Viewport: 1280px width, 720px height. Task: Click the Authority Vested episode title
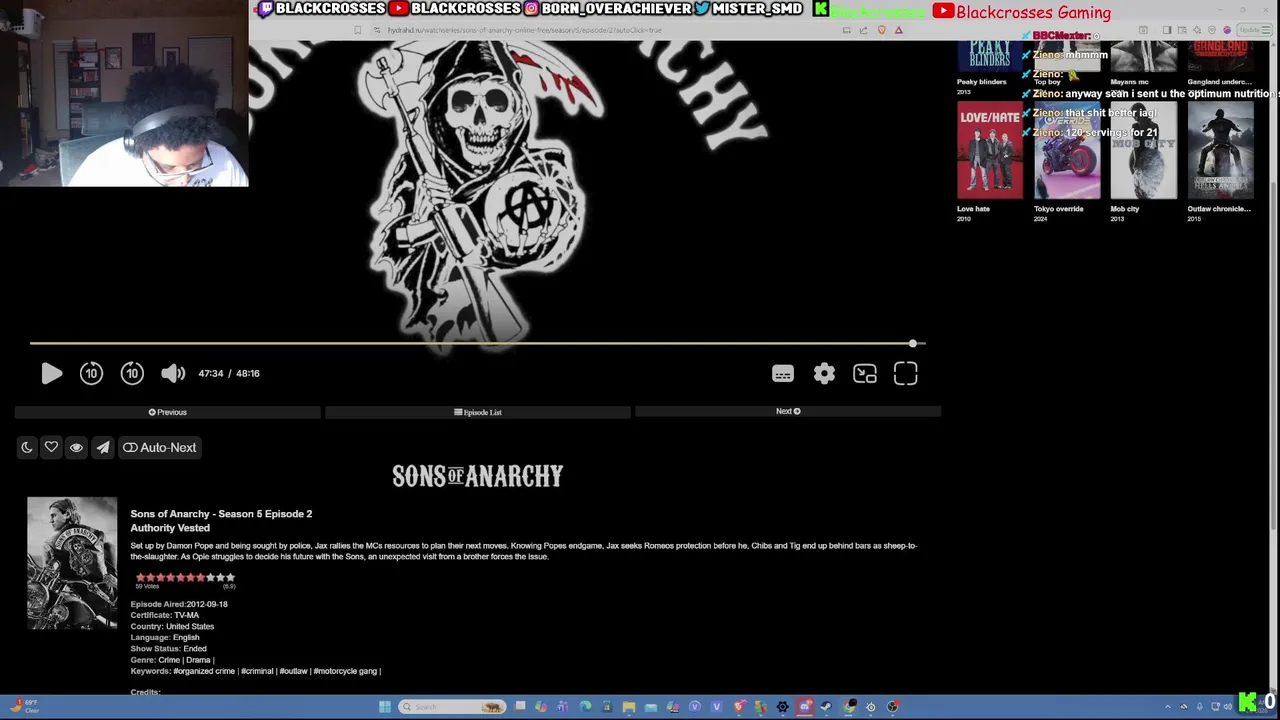point(170,528)
